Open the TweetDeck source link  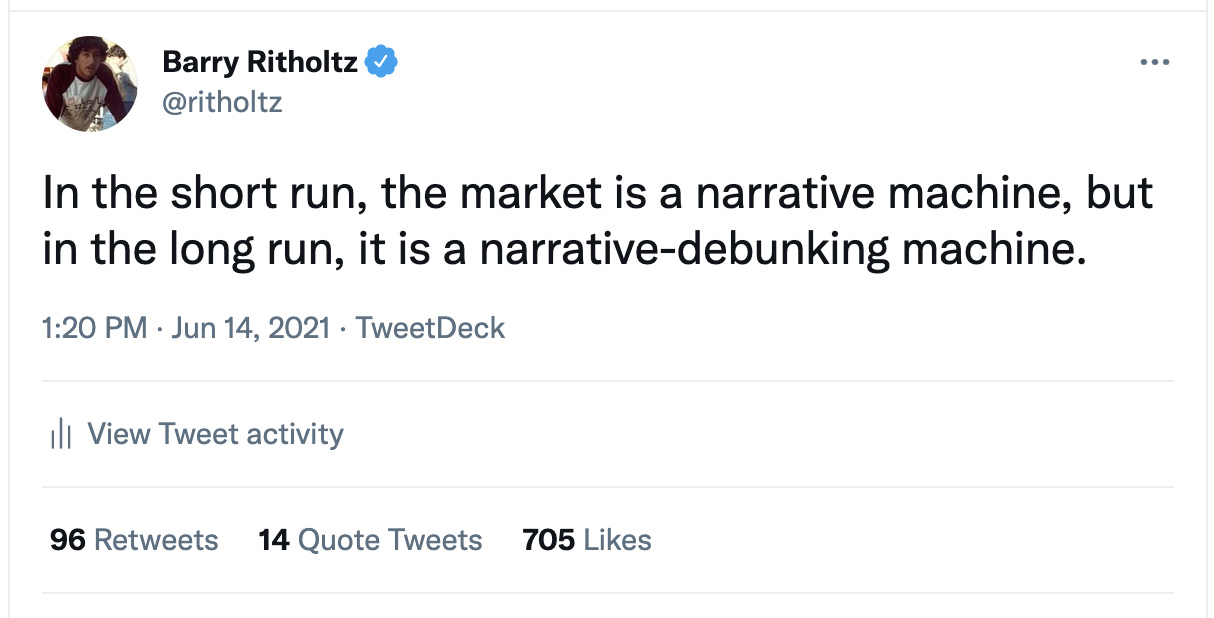click(x=430, y=327)
